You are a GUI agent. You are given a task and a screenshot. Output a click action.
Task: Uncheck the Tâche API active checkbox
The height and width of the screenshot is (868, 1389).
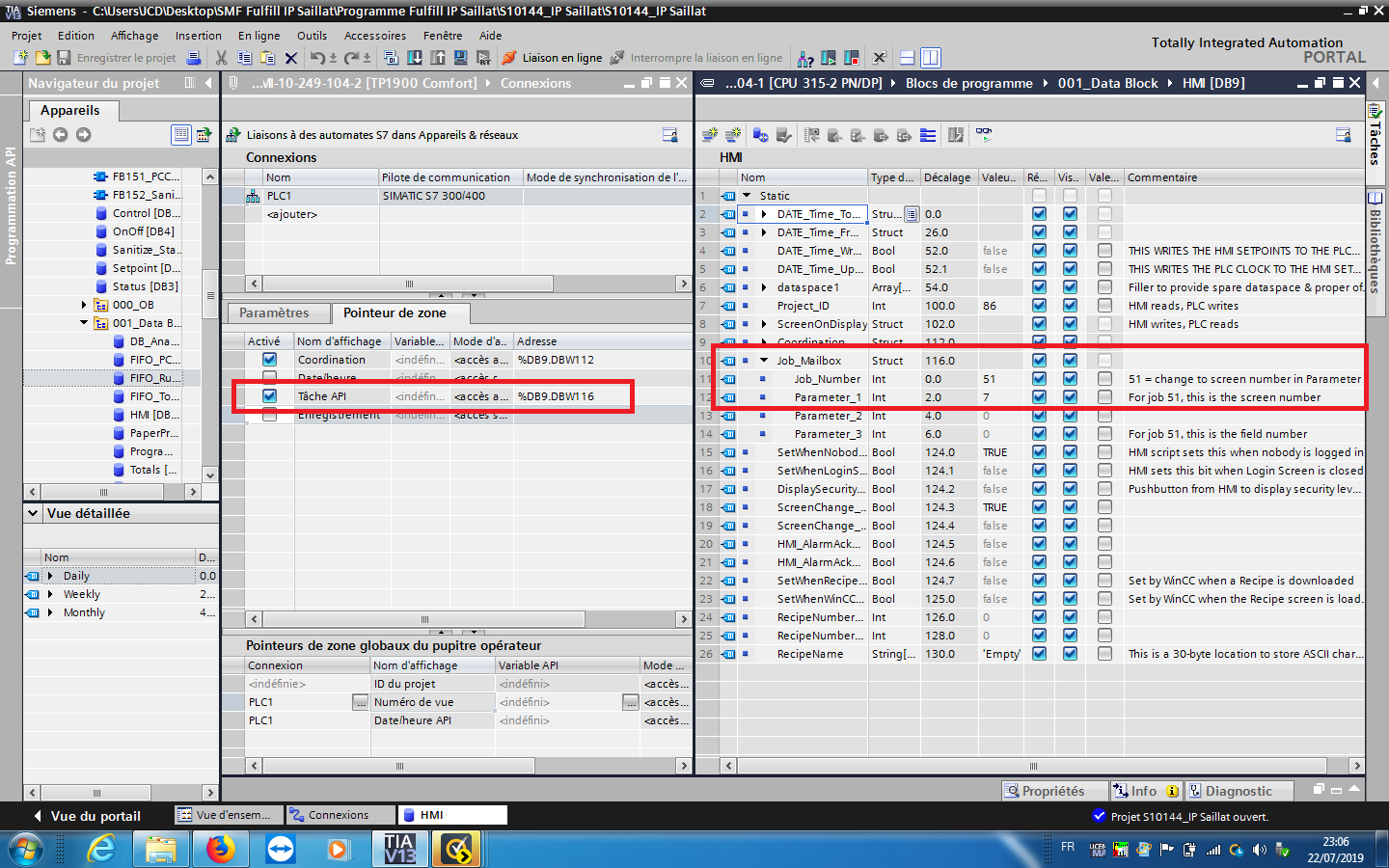pyautogui.click(x=269, y=396)
